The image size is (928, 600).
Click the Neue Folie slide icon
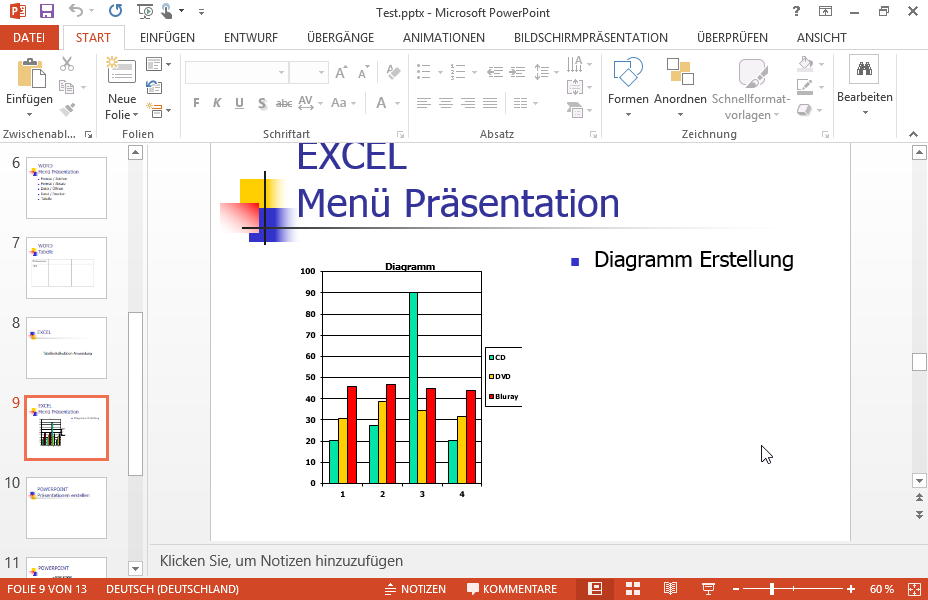tap(121, 69)
